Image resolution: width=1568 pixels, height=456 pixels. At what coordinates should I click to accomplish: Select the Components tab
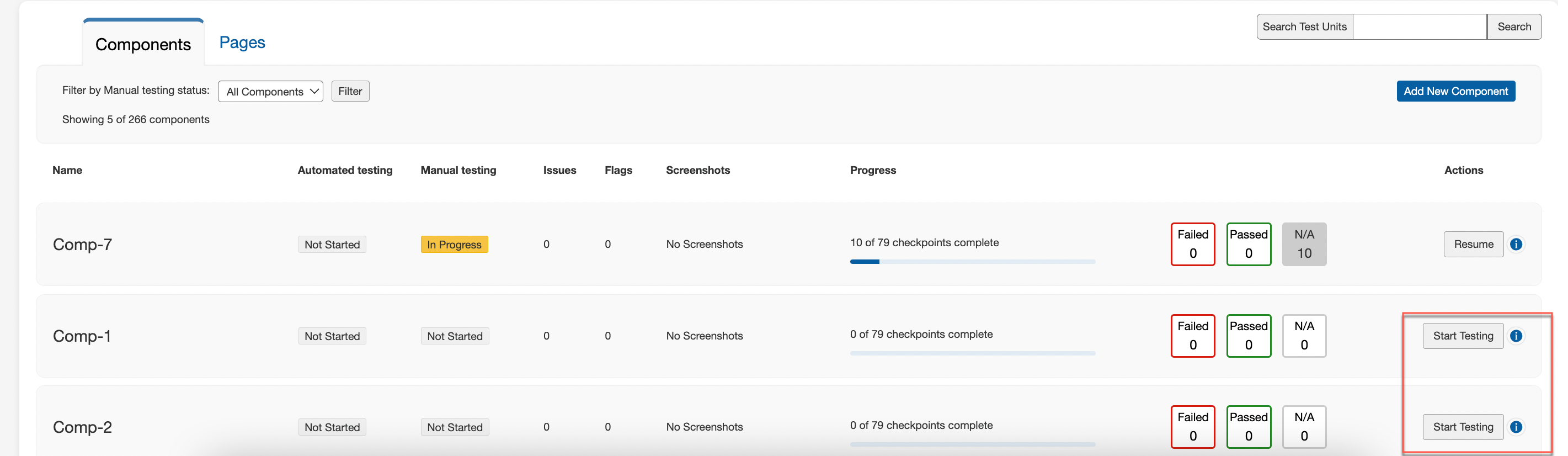[x=143, y=45]
